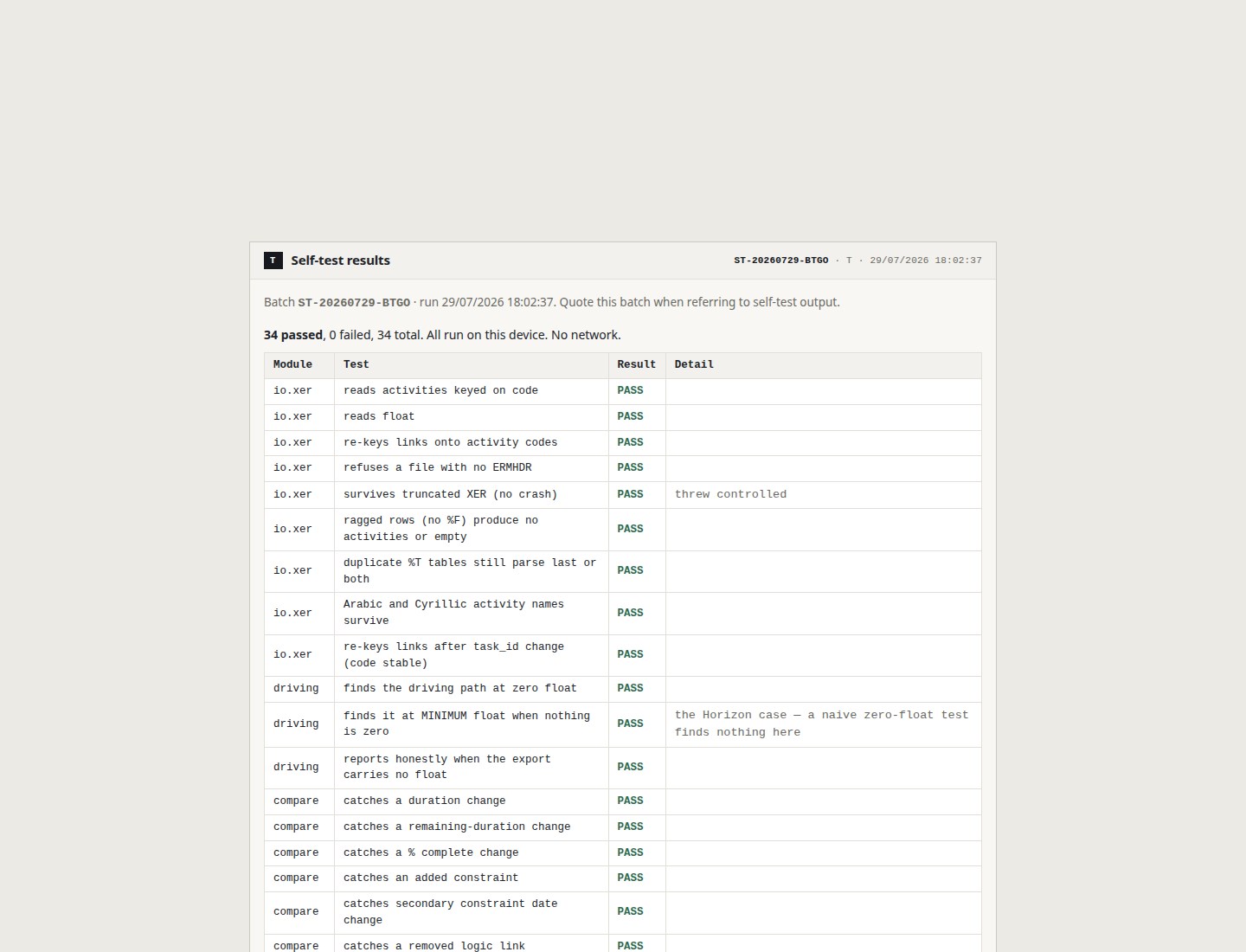Screen dimensions: 1246x952
Task: Click 'catches secondary constraint date change' cell
Action: point(472,912)
